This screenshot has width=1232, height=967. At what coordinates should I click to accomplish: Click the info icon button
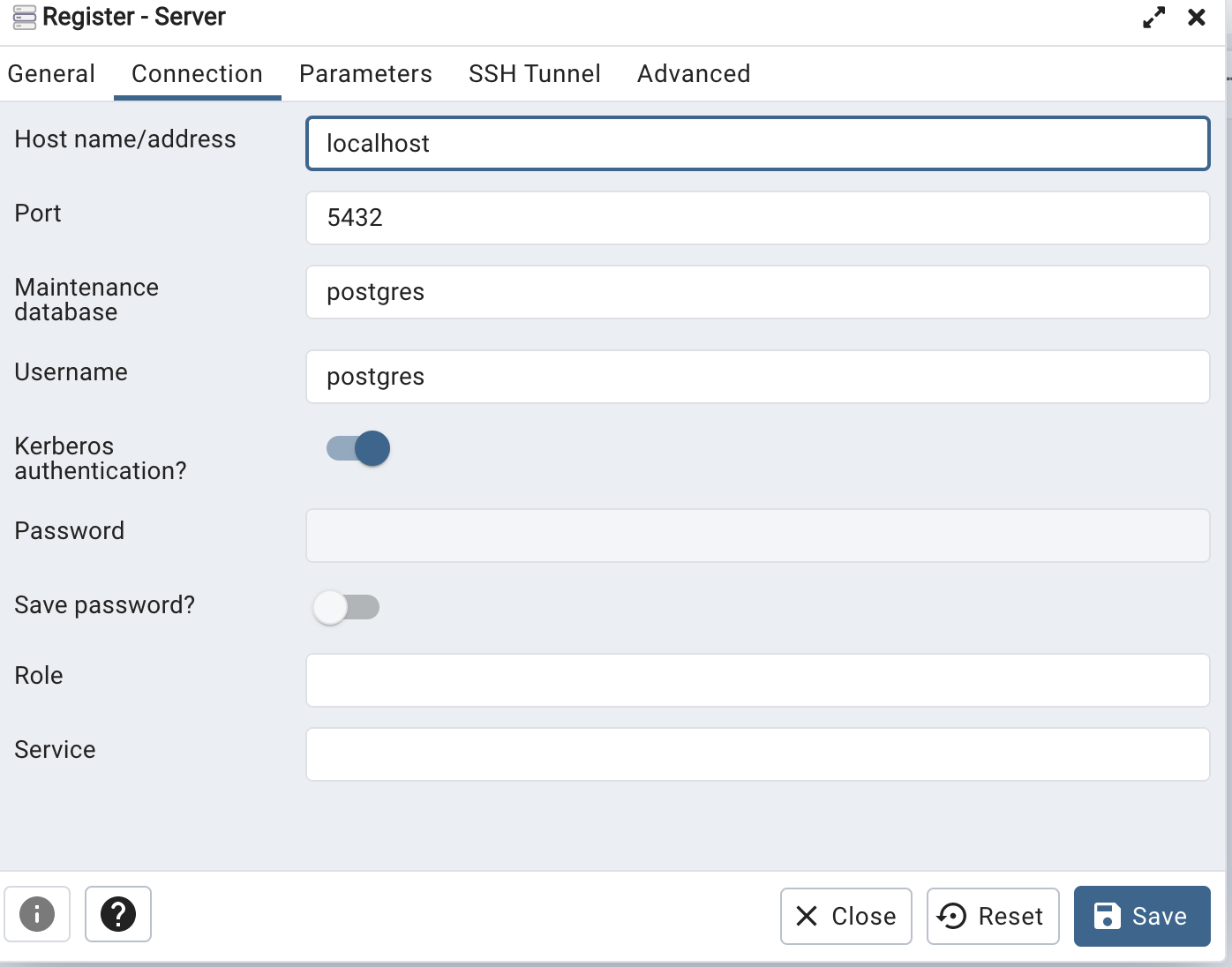pos(37,914)
